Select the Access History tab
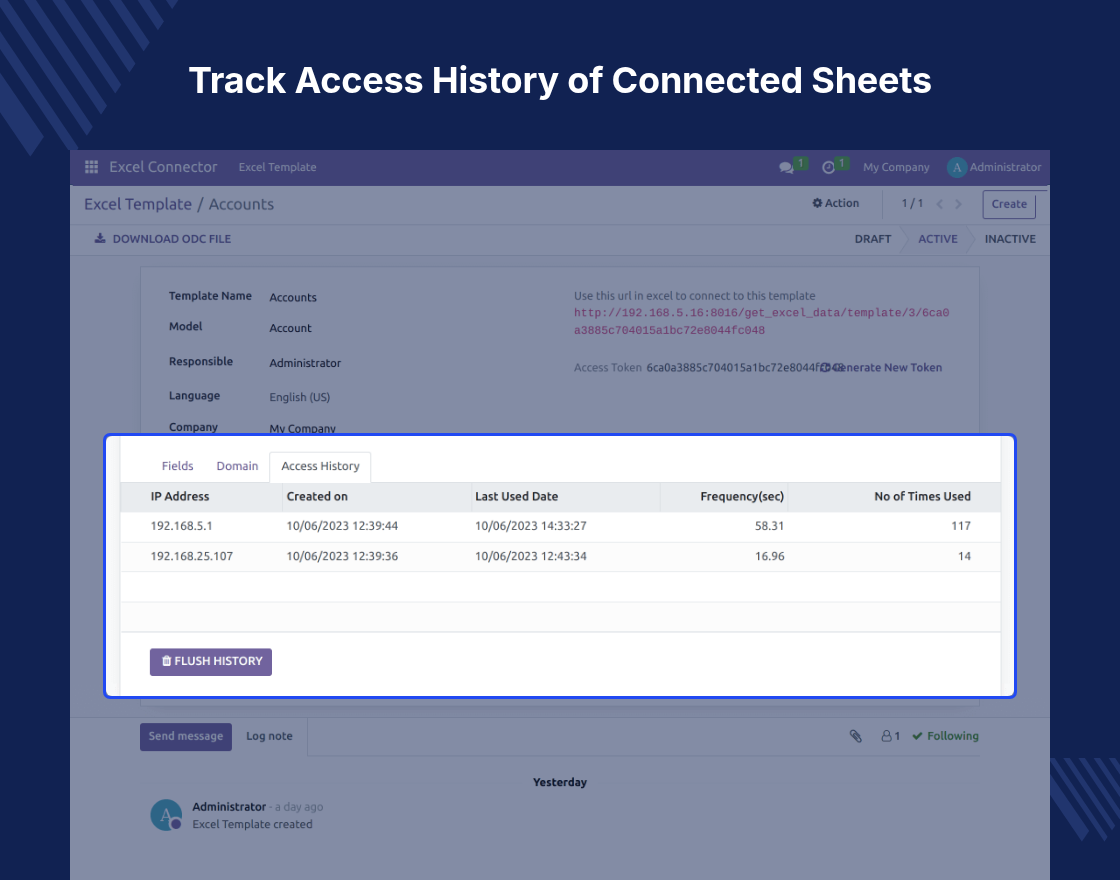 pos(320,466)
